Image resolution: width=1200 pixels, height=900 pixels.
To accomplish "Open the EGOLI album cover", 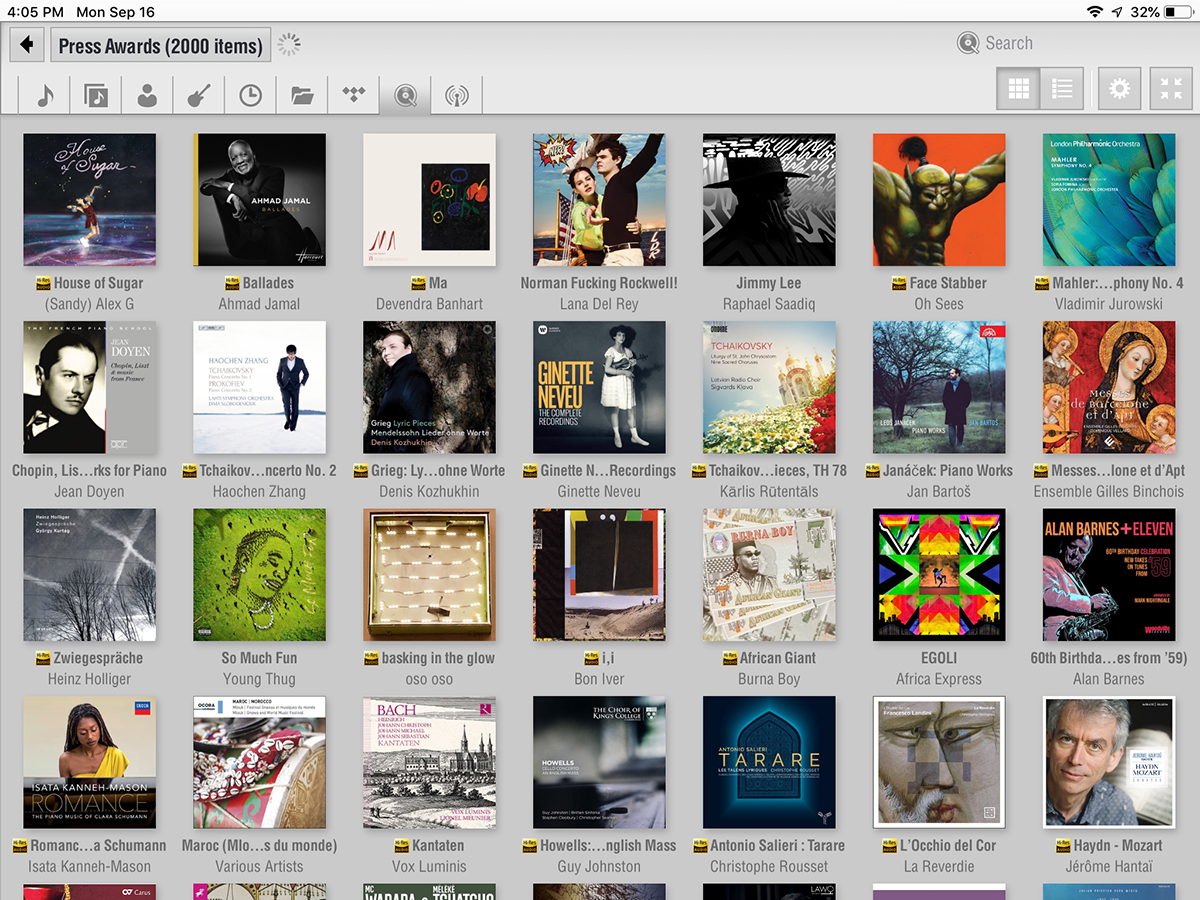I will point(939,575).
